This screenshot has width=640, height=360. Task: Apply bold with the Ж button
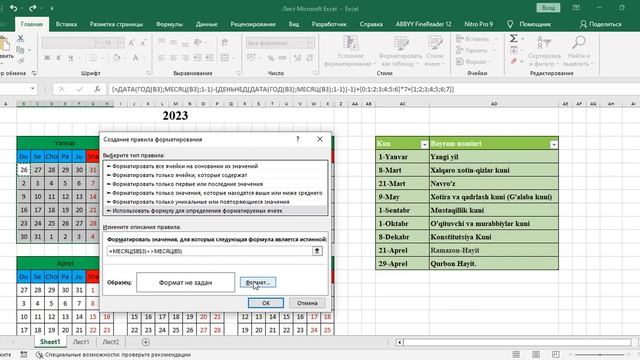coord(47,58)
